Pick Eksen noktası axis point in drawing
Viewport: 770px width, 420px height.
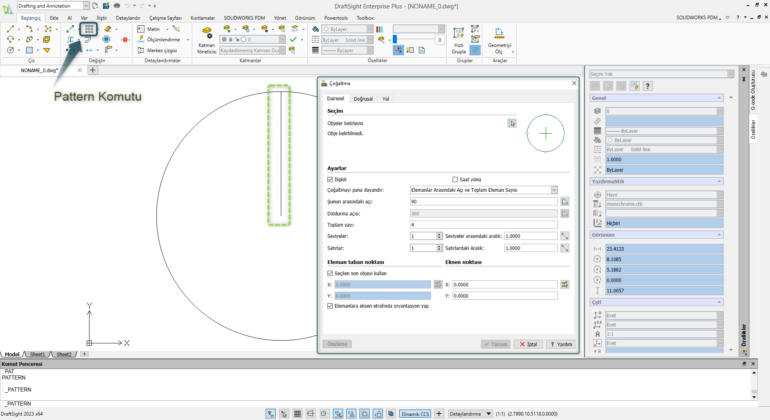[565, 284]
